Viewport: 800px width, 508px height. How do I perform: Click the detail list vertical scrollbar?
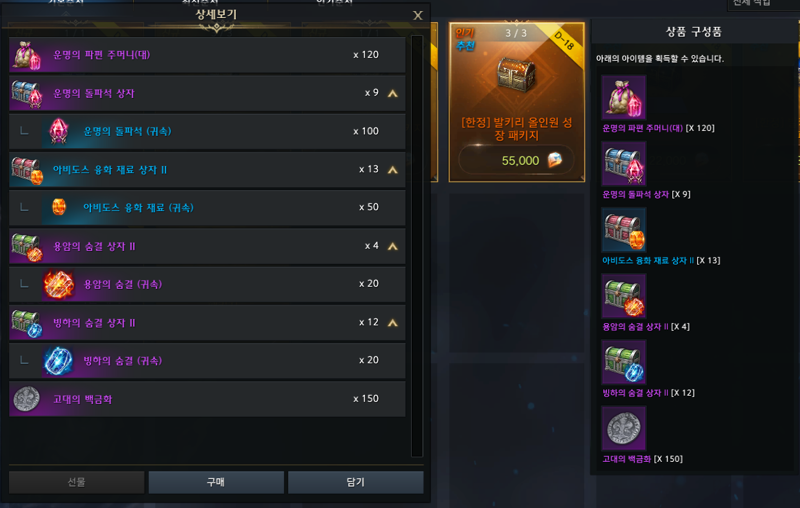coord(417,246)
